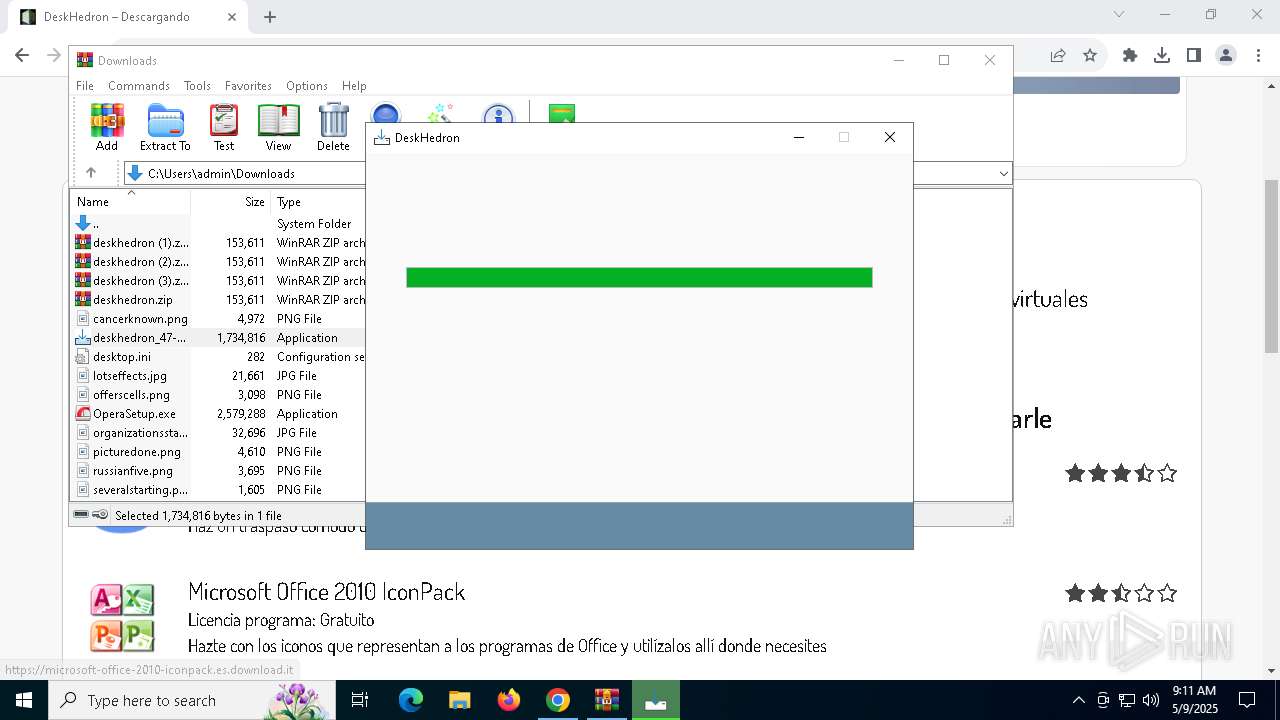Viewport: 1280px width, 720px height.
Task: Minimize the DeskHedron installer window
Action: click(x=799, y=137)
